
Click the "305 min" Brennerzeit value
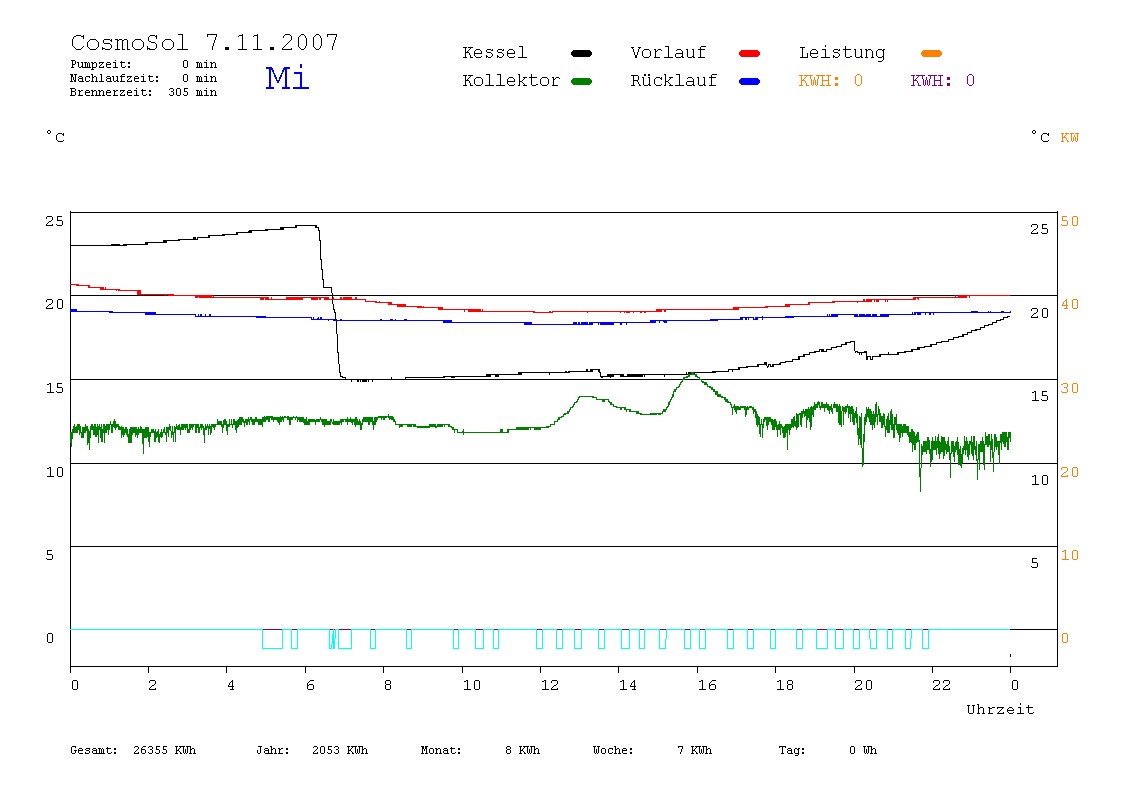193,92
